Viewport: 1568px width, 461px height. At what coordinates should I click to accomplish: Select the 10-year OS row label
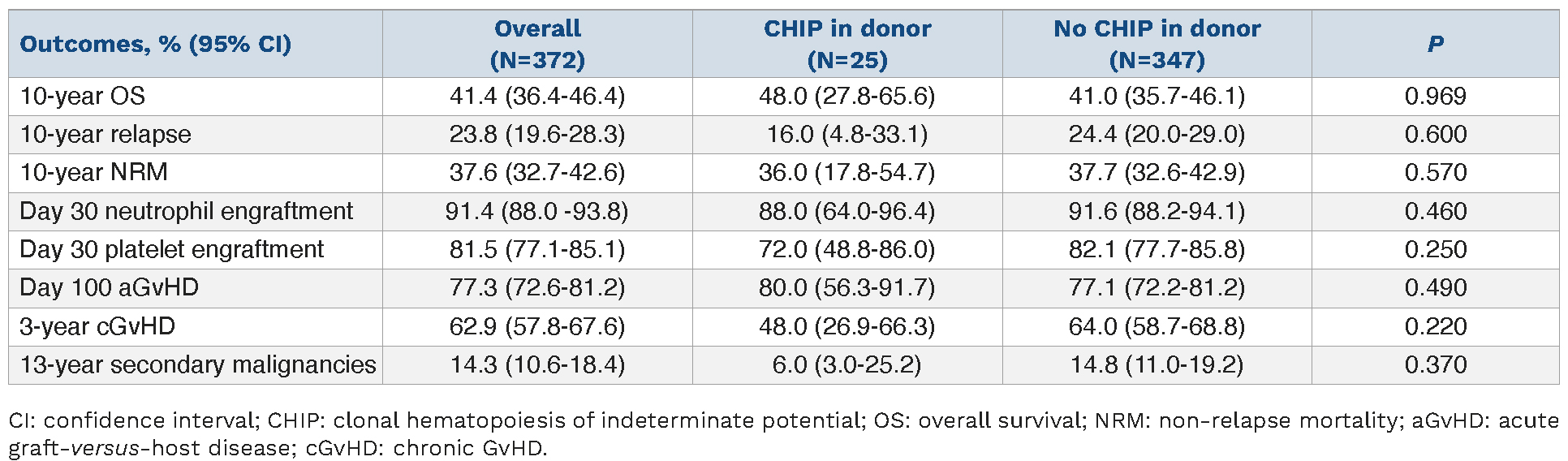(83, 96)
